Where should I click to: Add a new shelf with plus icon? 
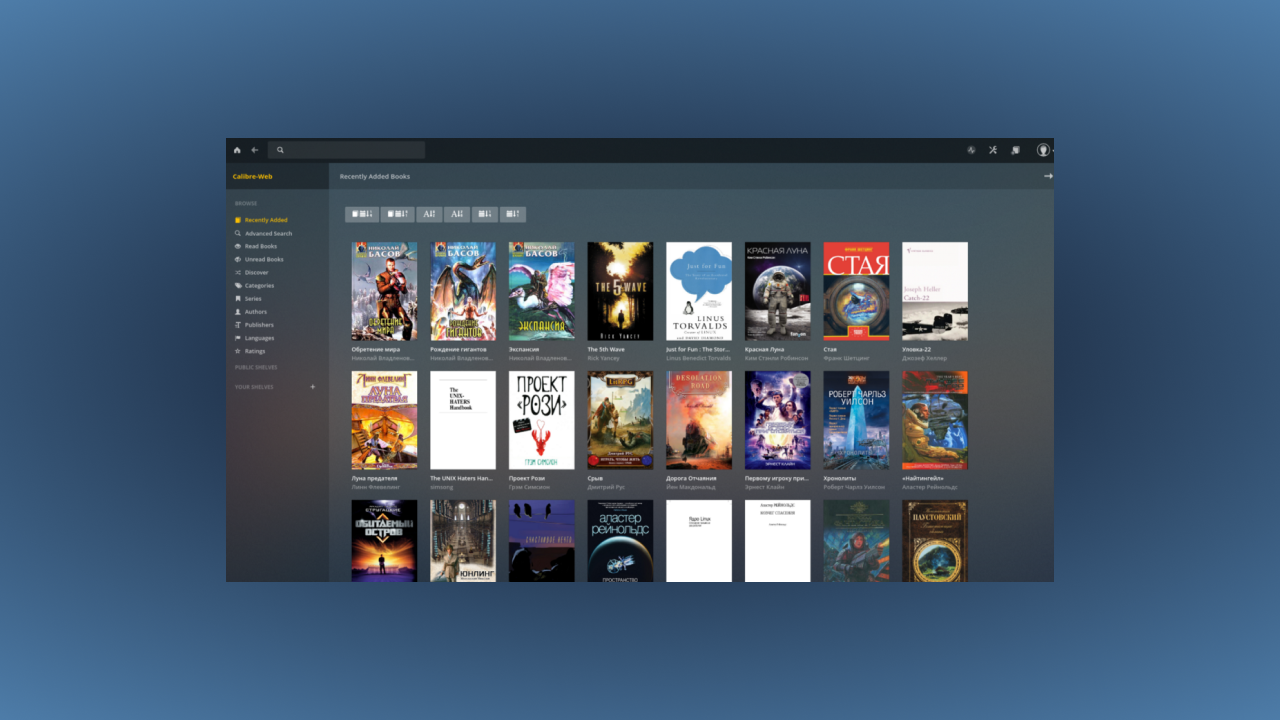pyautogui.click(x=312, y=387)
